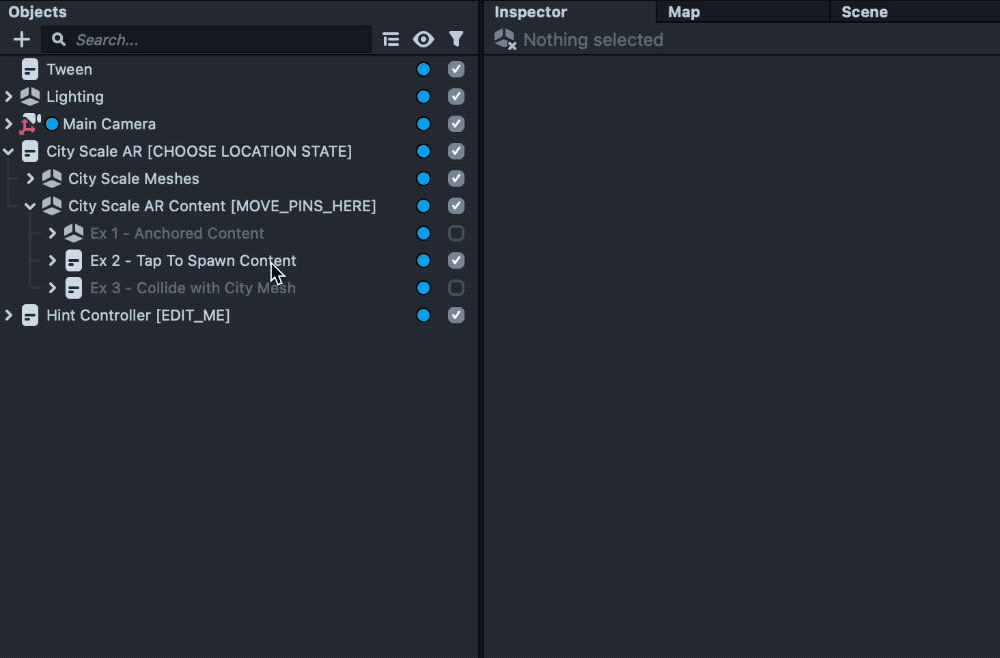Image resolution: width=1000 pixels, height=658 pixels.
Task: Switch to the Scene tab
Action: 867,11
